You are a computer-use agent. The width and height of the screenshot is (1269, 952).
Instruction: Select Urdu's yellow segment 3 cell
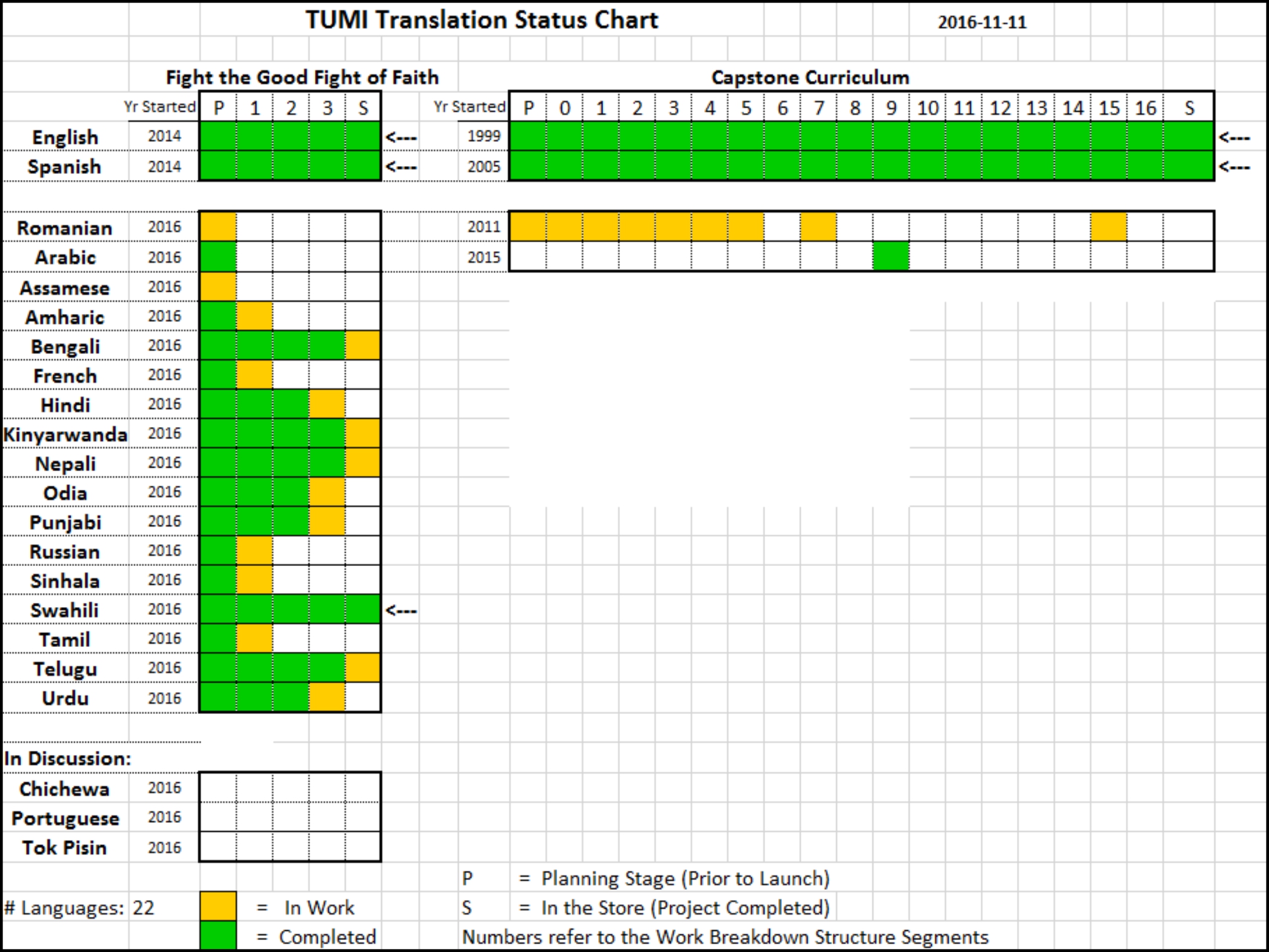325,698
